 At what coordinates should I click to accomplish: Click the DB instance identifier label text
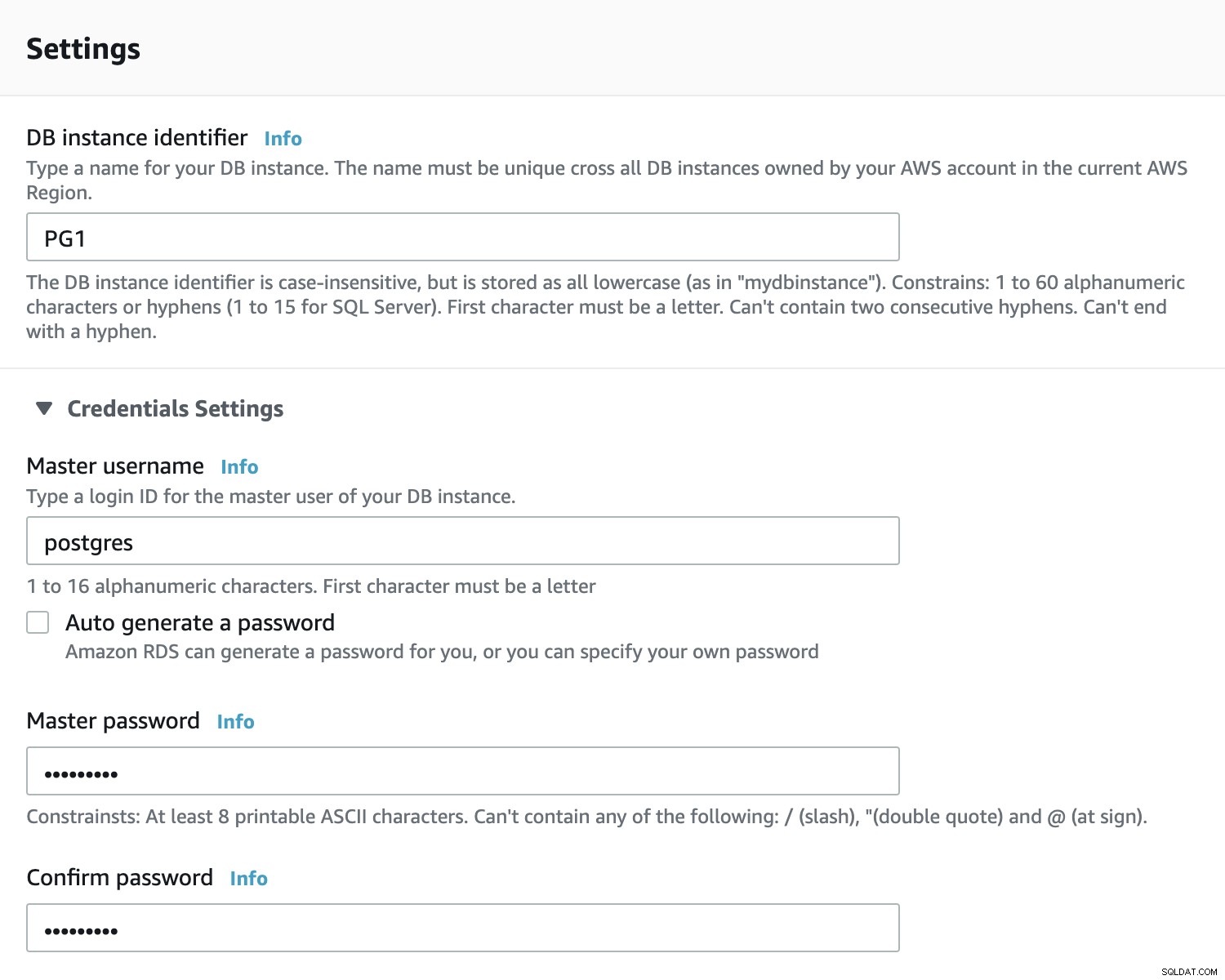click(x=137, y=138)
